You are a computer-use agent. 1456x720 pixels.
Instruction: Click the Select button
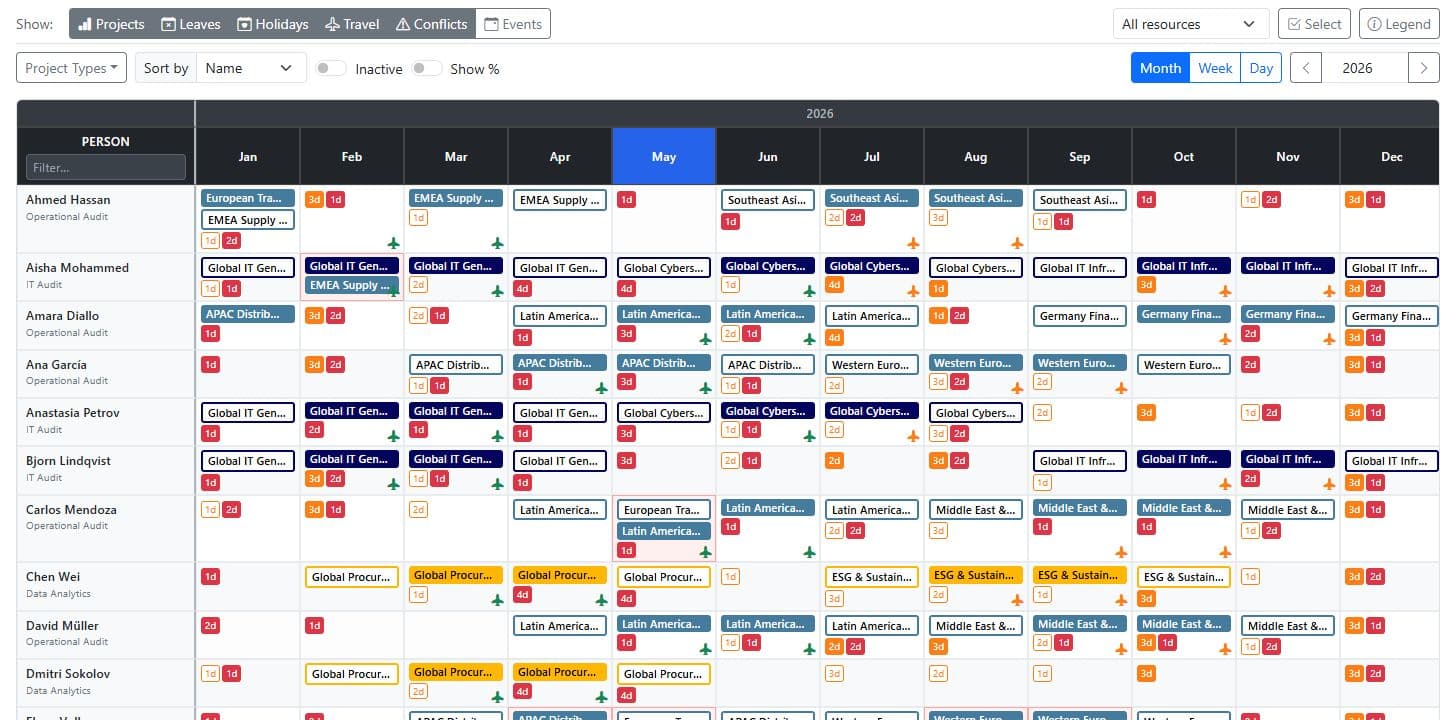(1314, 24)
